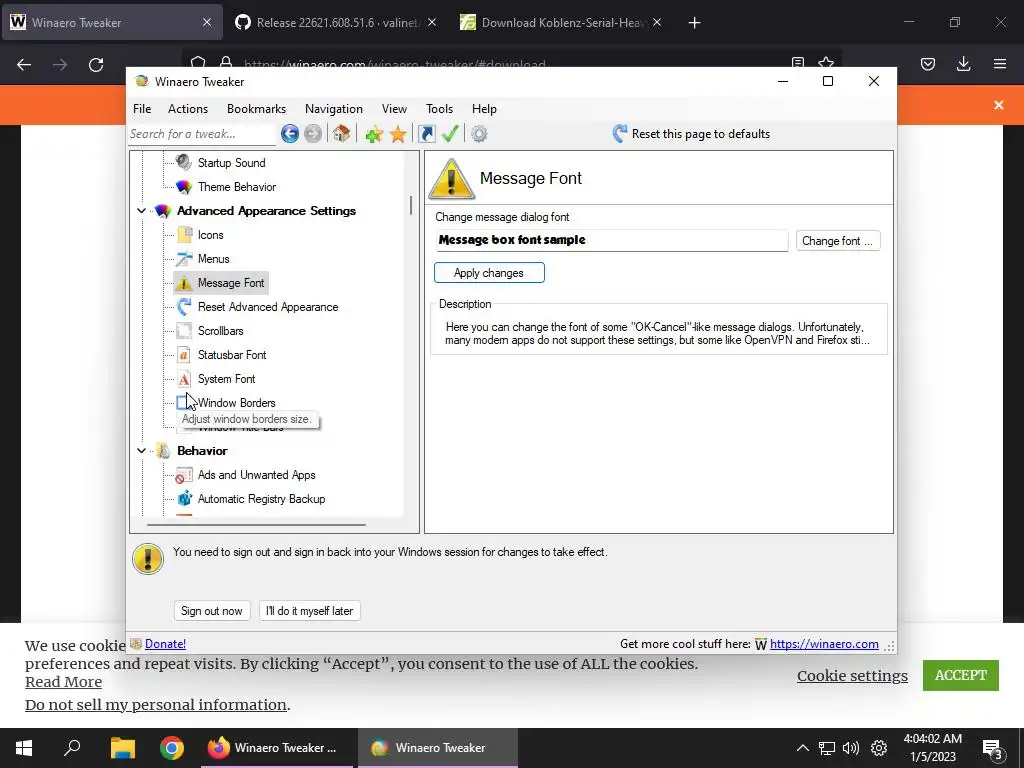1024x768 pixels.
Task: Collapse the Behavior tree section
Action: tap(141, 451)
